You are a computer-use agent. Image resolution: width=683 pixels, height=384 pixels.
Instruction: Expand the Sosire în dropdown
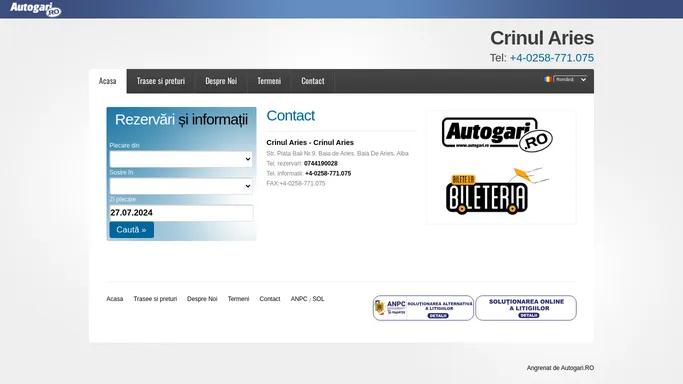pos(181,186)
